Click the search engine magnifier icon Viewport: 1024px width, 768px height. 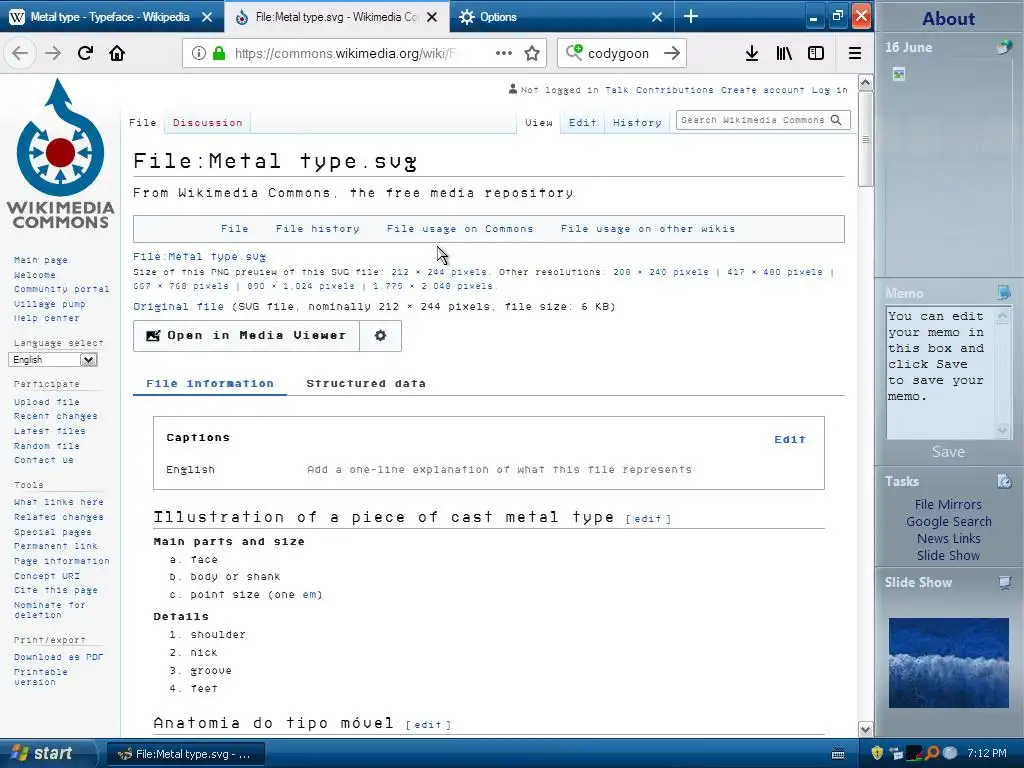click(573, 52)
